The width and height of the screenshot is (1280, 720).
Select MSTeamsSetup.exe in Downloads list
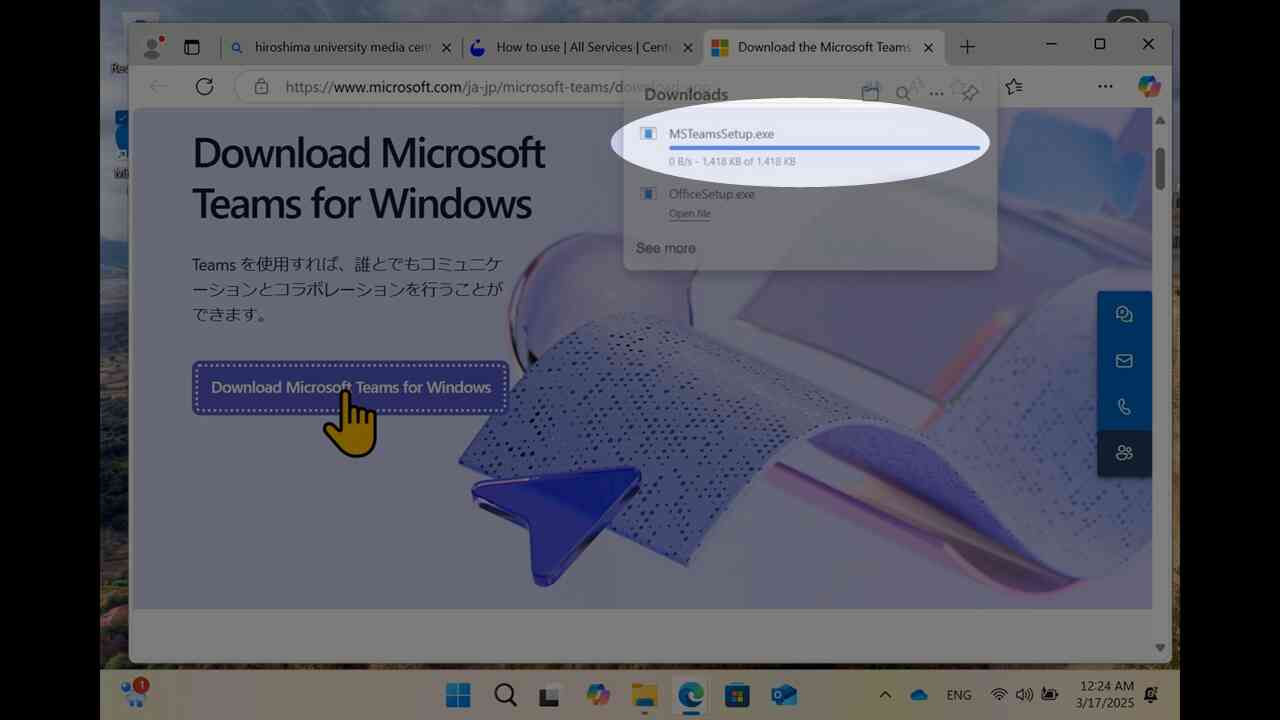(x=721, y=134)
